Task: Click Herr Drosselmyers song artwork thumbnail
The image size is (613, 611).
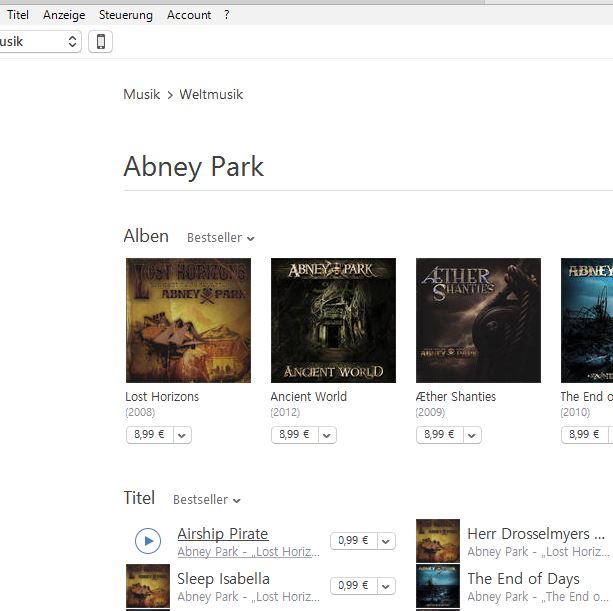Action: tap(438, 541)
